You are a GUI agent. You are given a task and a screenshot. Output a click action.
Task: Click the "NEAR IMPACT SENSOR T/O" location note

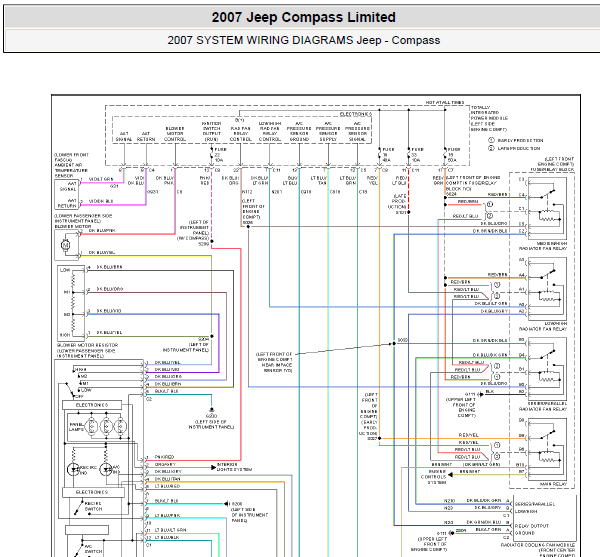point(277,368)
